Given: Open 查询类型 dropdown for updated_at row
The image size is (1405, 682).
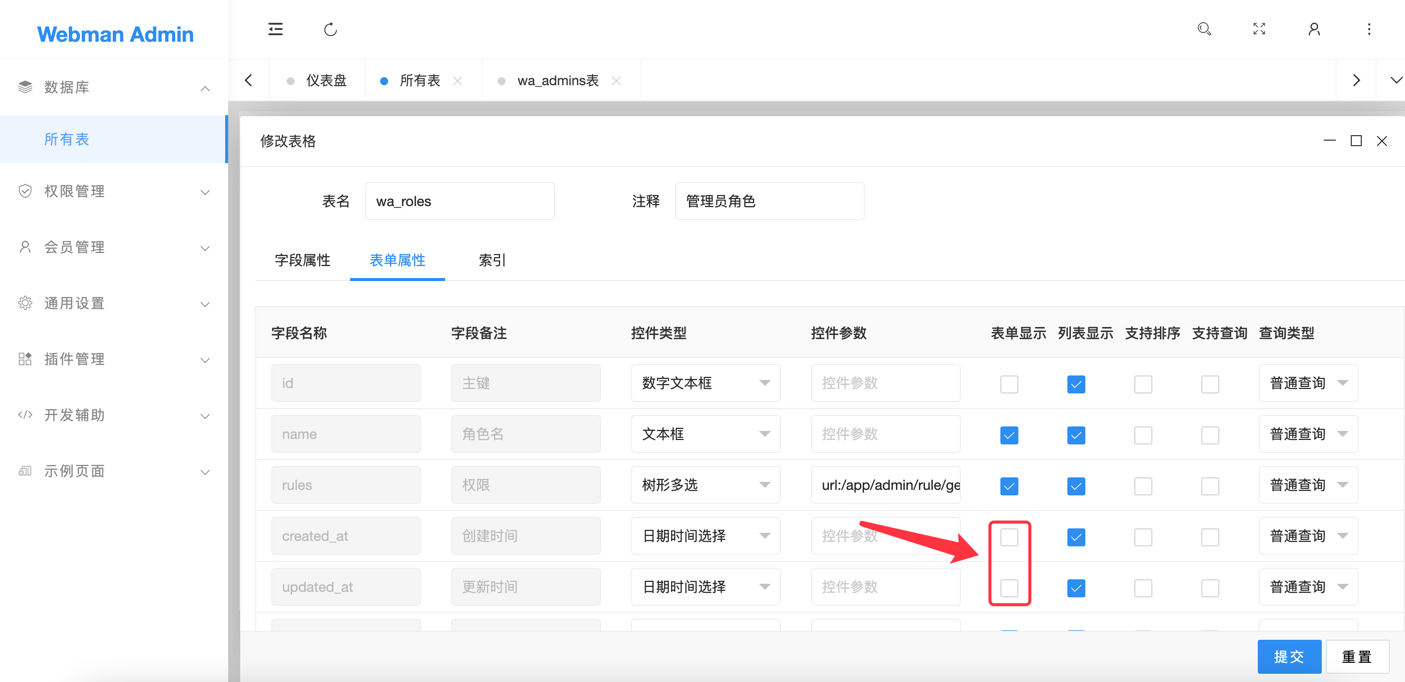Looking at the screenshot, I should (x=1309, y=587).
